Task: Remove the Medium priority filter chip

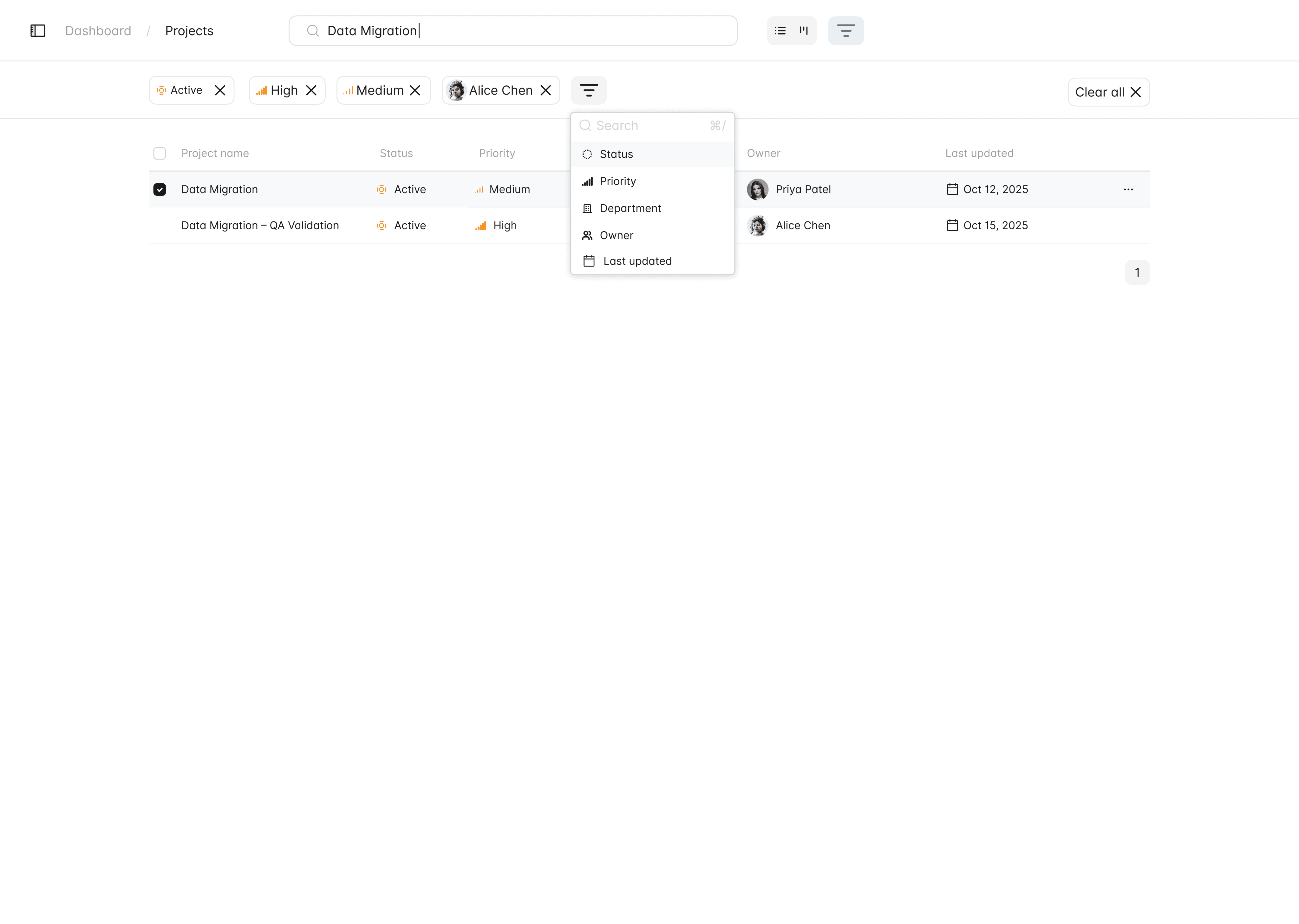Action: tap(415, 90)
